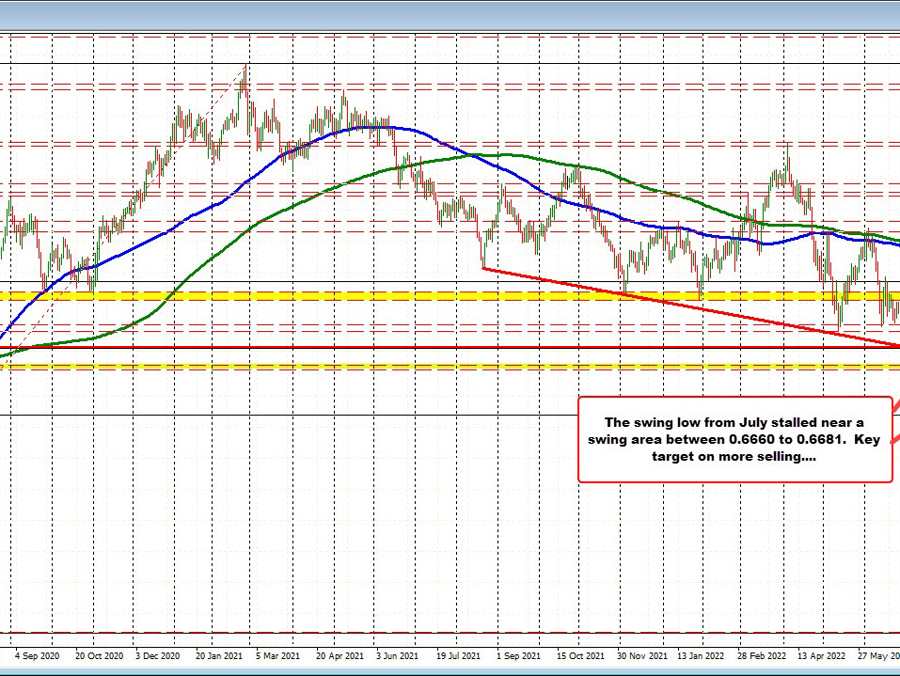Click the 20 Jan 2021 date label
900x676 pixels.
click(x=217, y=657)
